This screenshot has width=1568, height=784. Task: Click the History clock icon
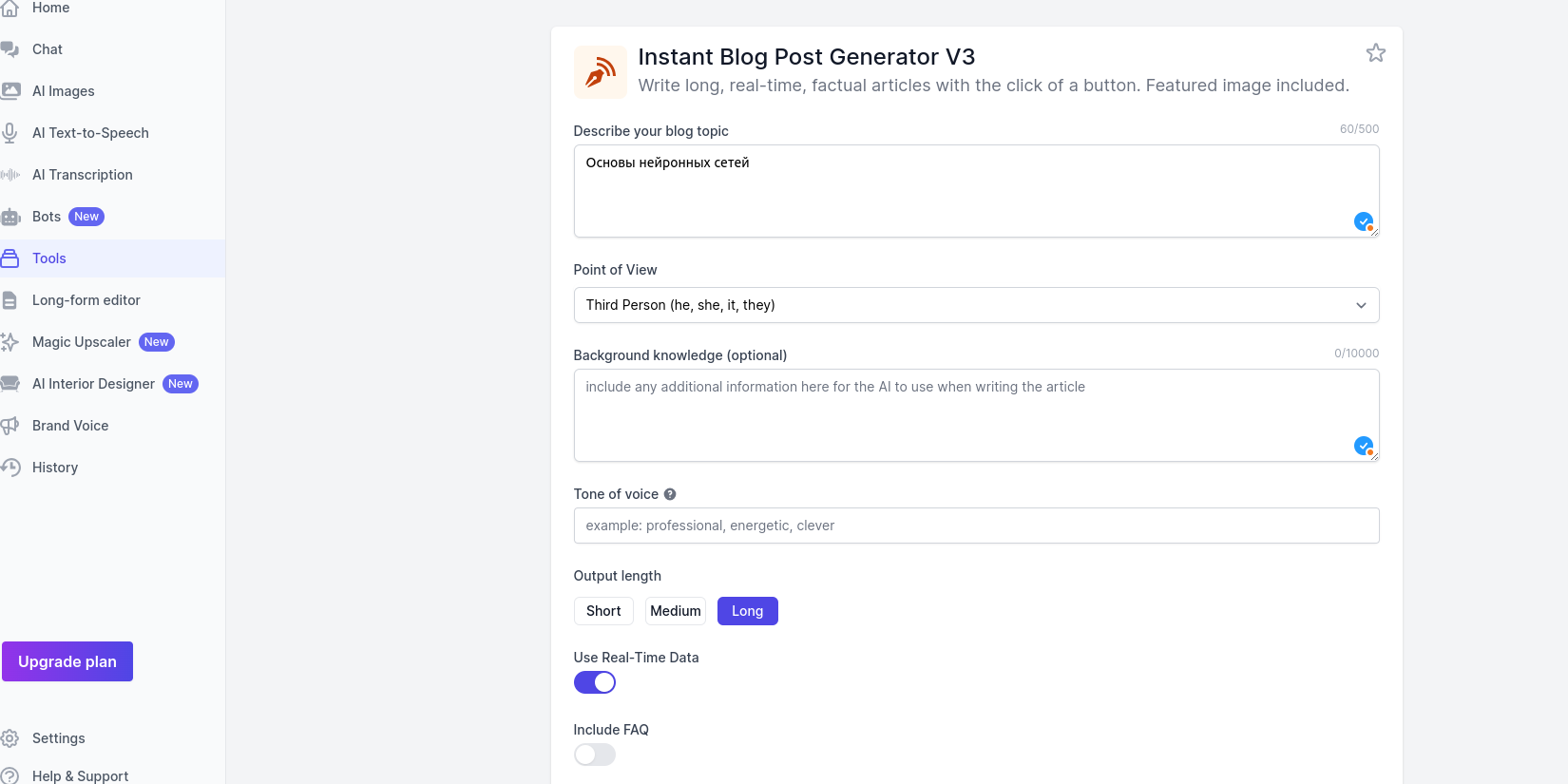pos(10,468)
